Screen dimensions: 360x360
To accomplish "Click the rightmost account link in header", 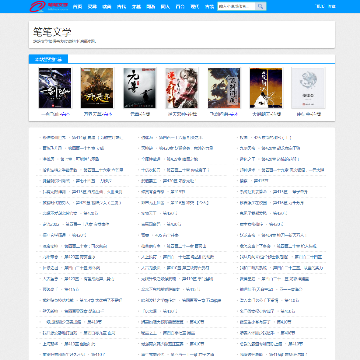I will [331, 6].
